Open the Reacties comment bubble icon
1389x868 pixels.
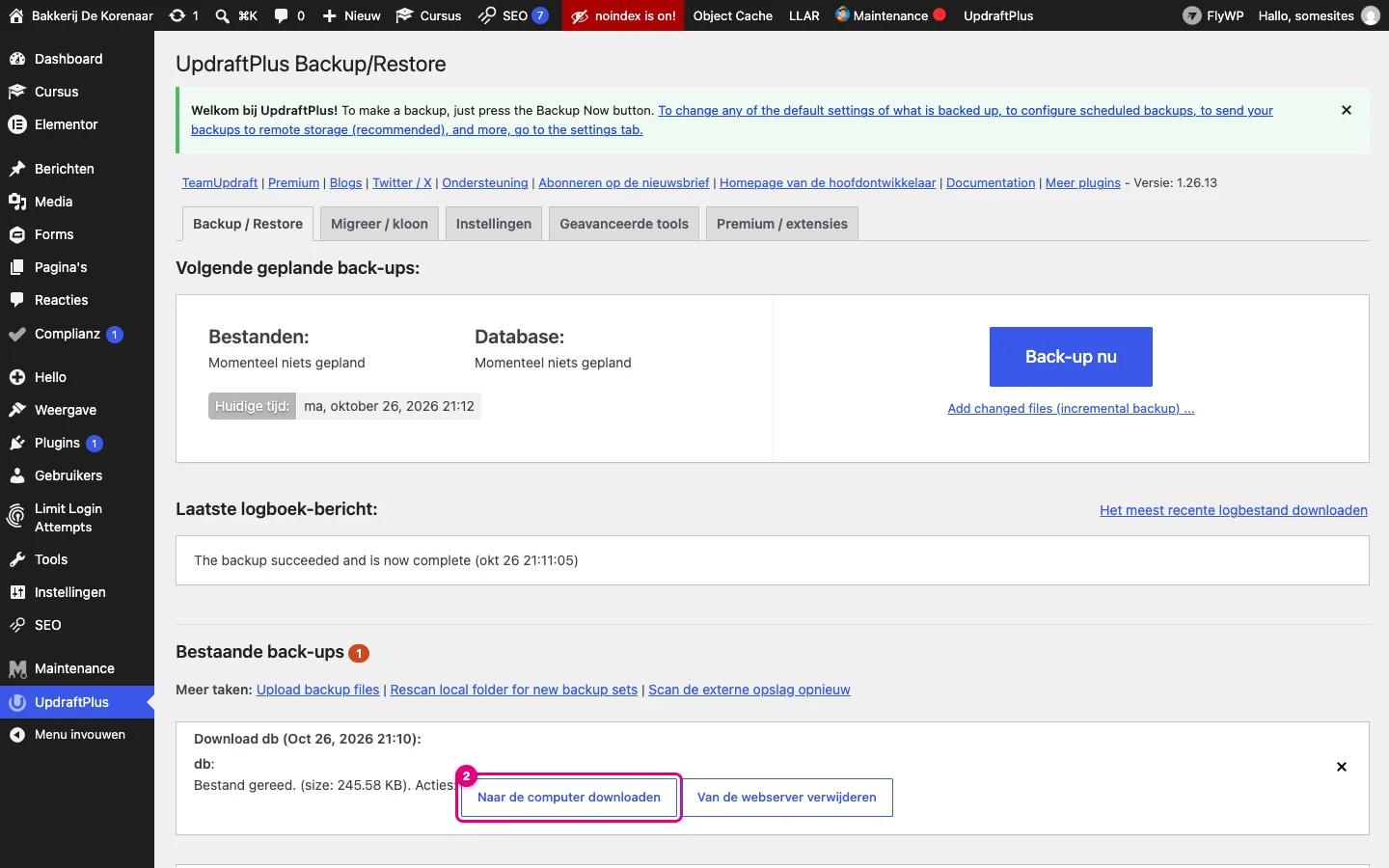(x=16, y=300)
